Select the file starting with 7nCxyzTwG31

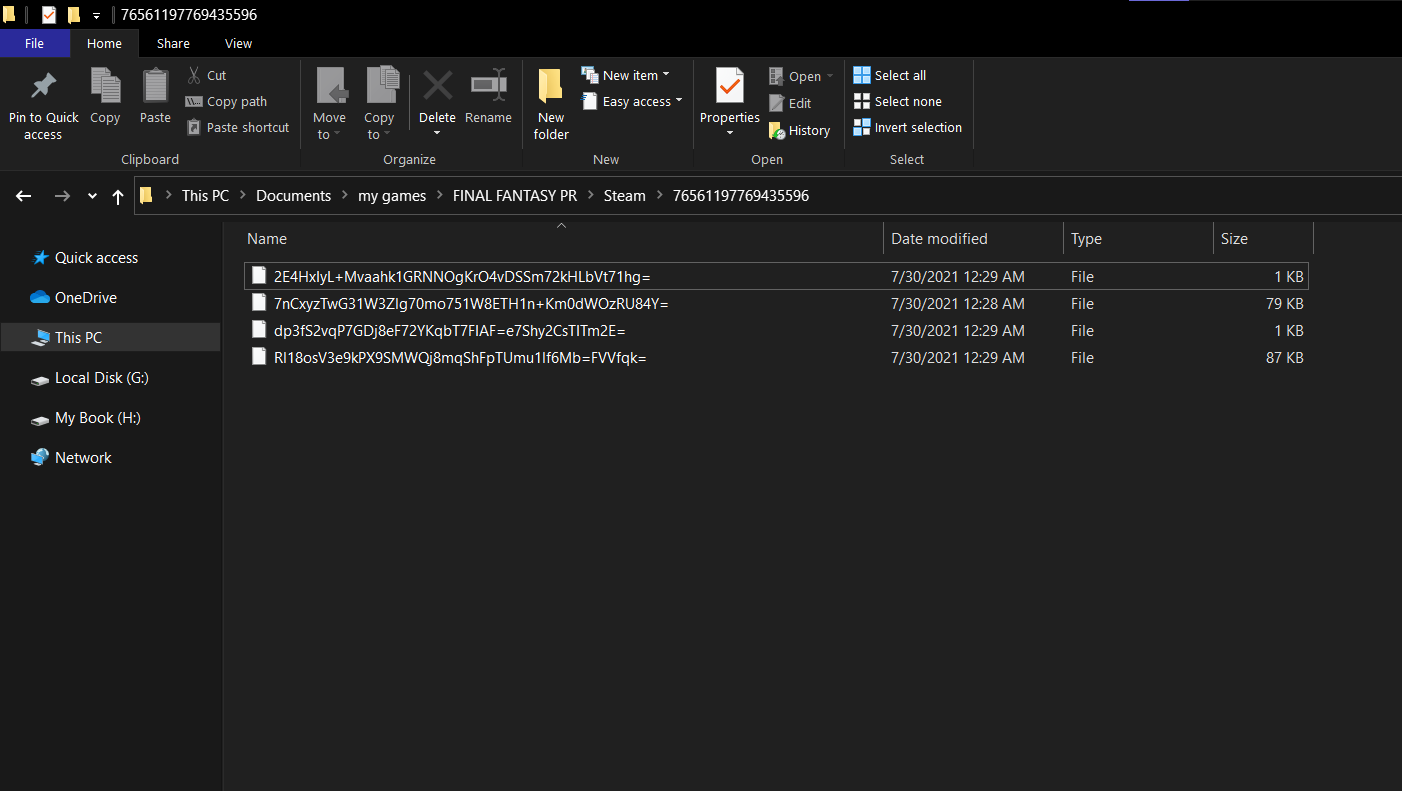click(x=470, y=303)
